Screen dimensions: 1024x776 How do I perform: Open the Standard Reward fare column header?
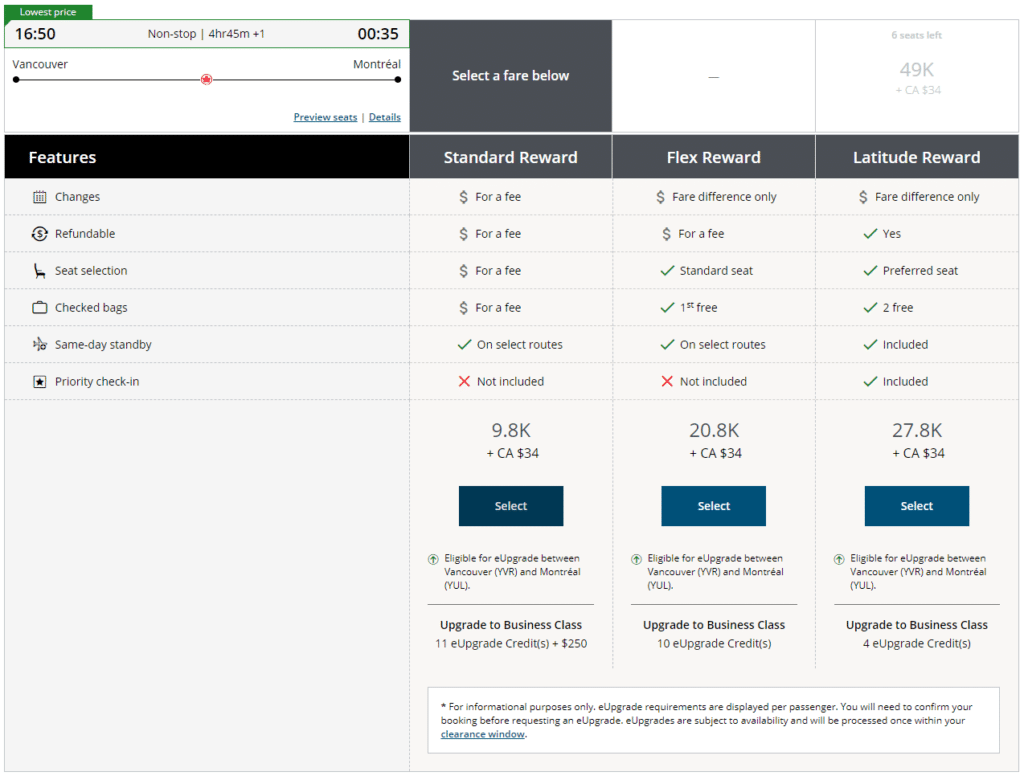click(510, 157)
